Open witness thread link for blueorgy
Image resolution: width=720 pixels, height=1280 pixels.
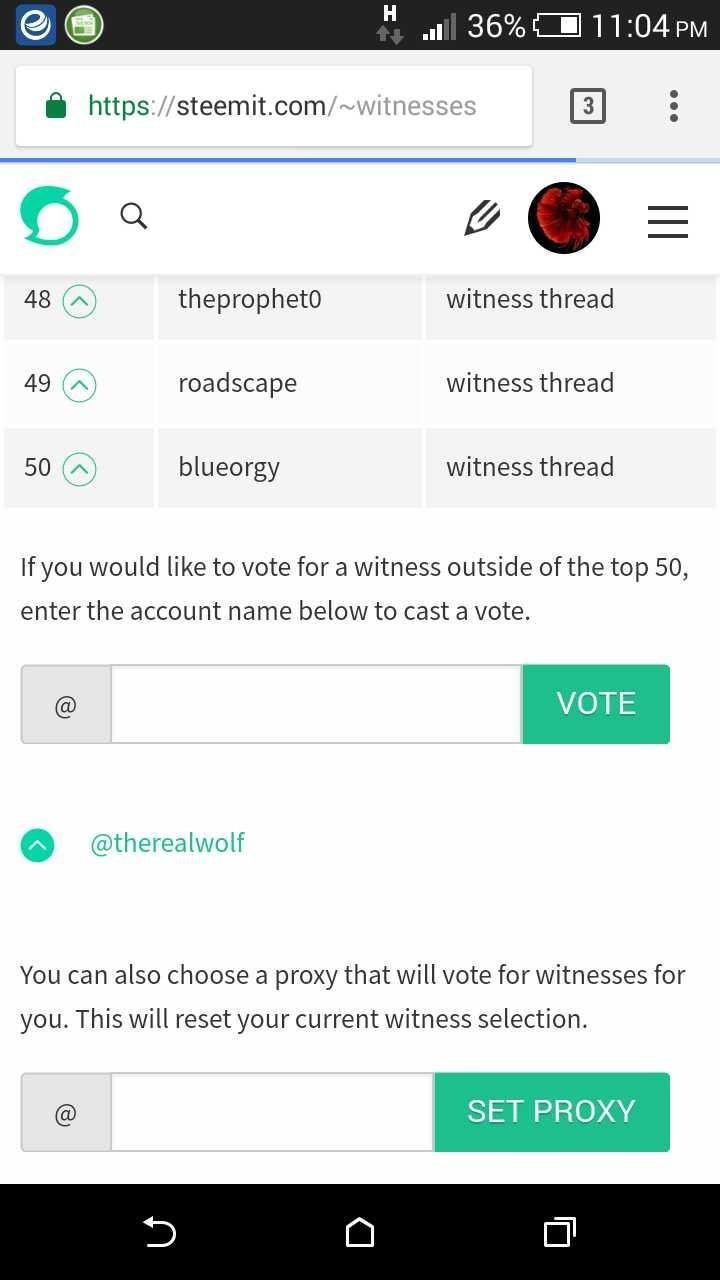click(530, 467)
